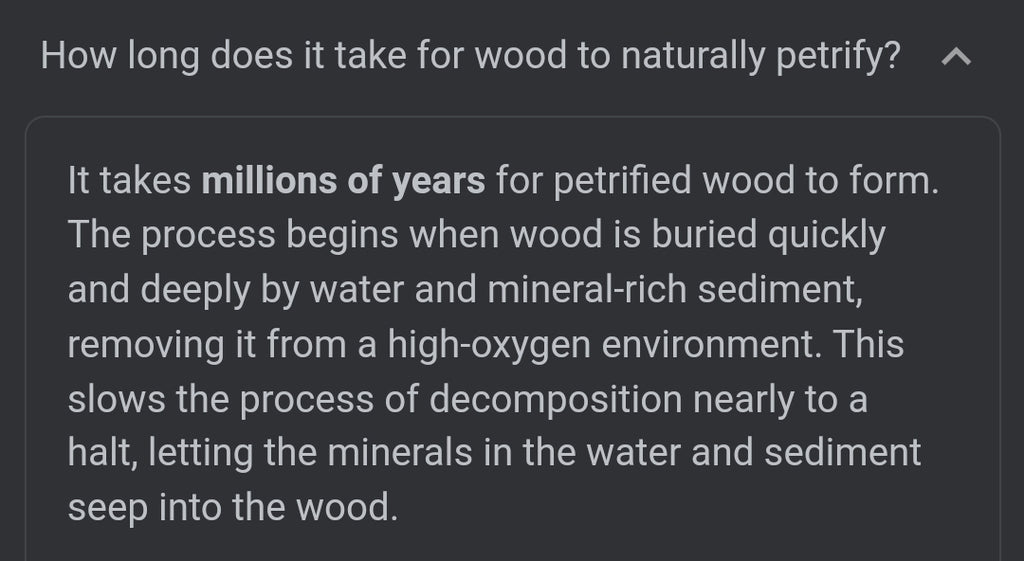The width and height of the screenshot is (1024, 561).
Task: Click the final line 'seep into the wood'
Action: (x=232, y=506)
